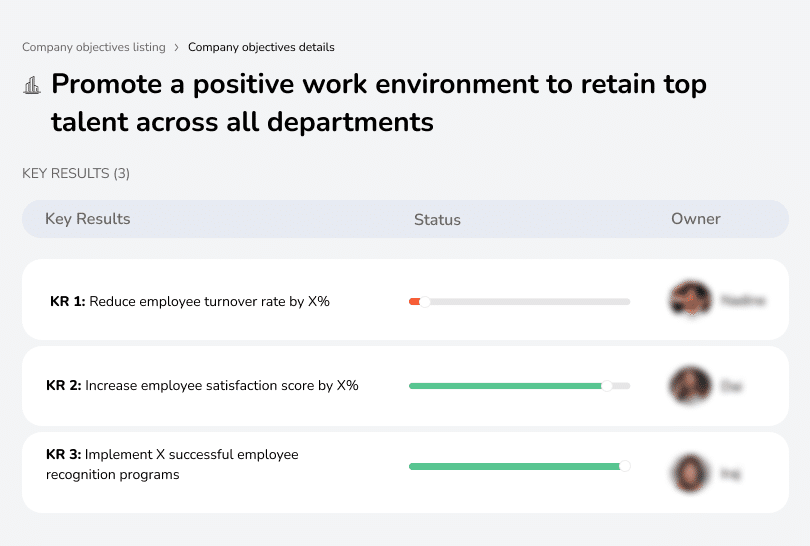Sort by the Key Results column header
This screenshot has height=546, width=810.
(88, 219)
